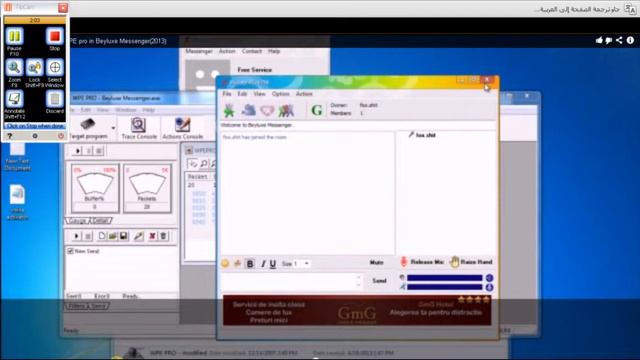This screenshot has width=640, height=360.
Task: Delete send entry red X icon
Action: point(152,236)
